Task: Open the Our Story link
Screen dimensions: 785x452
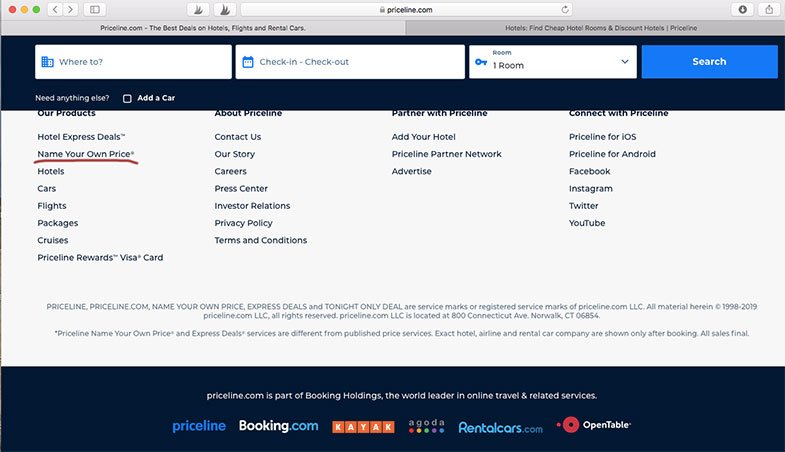Action: pos(235,154)
